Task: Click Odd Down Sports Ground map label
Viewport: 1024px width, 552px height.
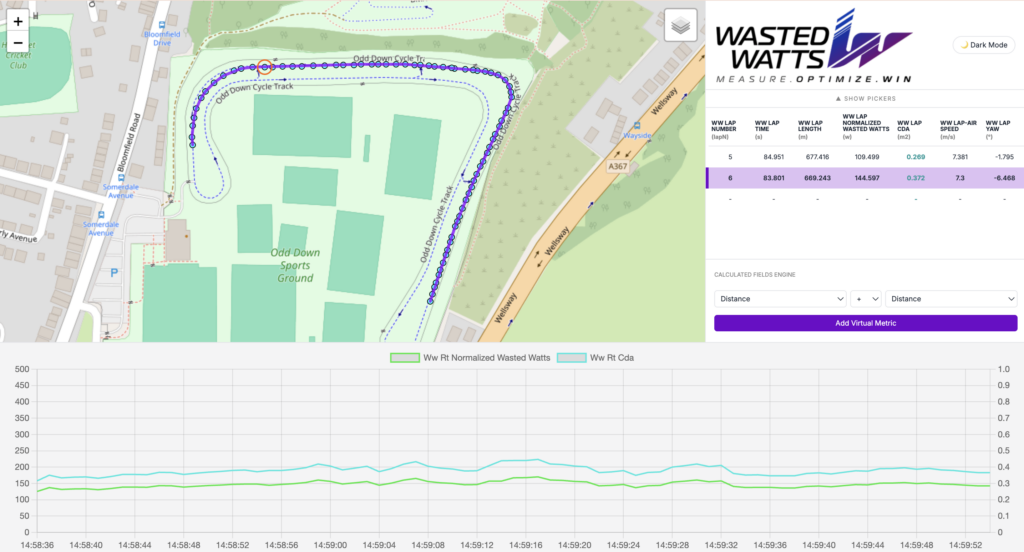Action: coord(295,265)
